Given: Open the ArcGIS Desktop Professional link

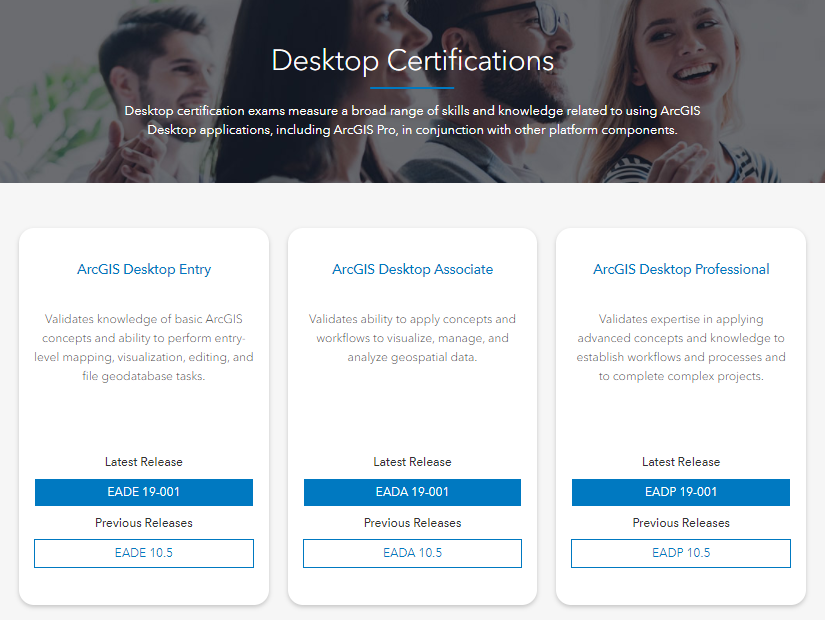Looking at the screenshot, I should click(681, 269).
